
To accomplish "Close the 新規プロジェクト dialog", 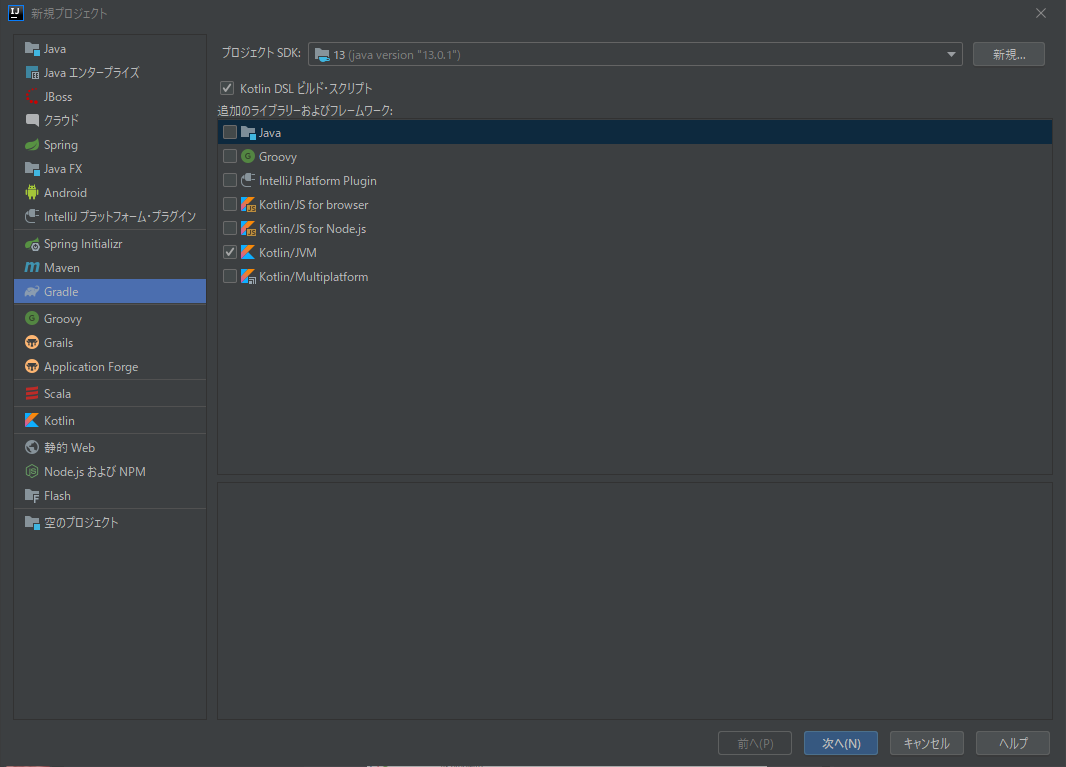I will [x=1041, y=14].
